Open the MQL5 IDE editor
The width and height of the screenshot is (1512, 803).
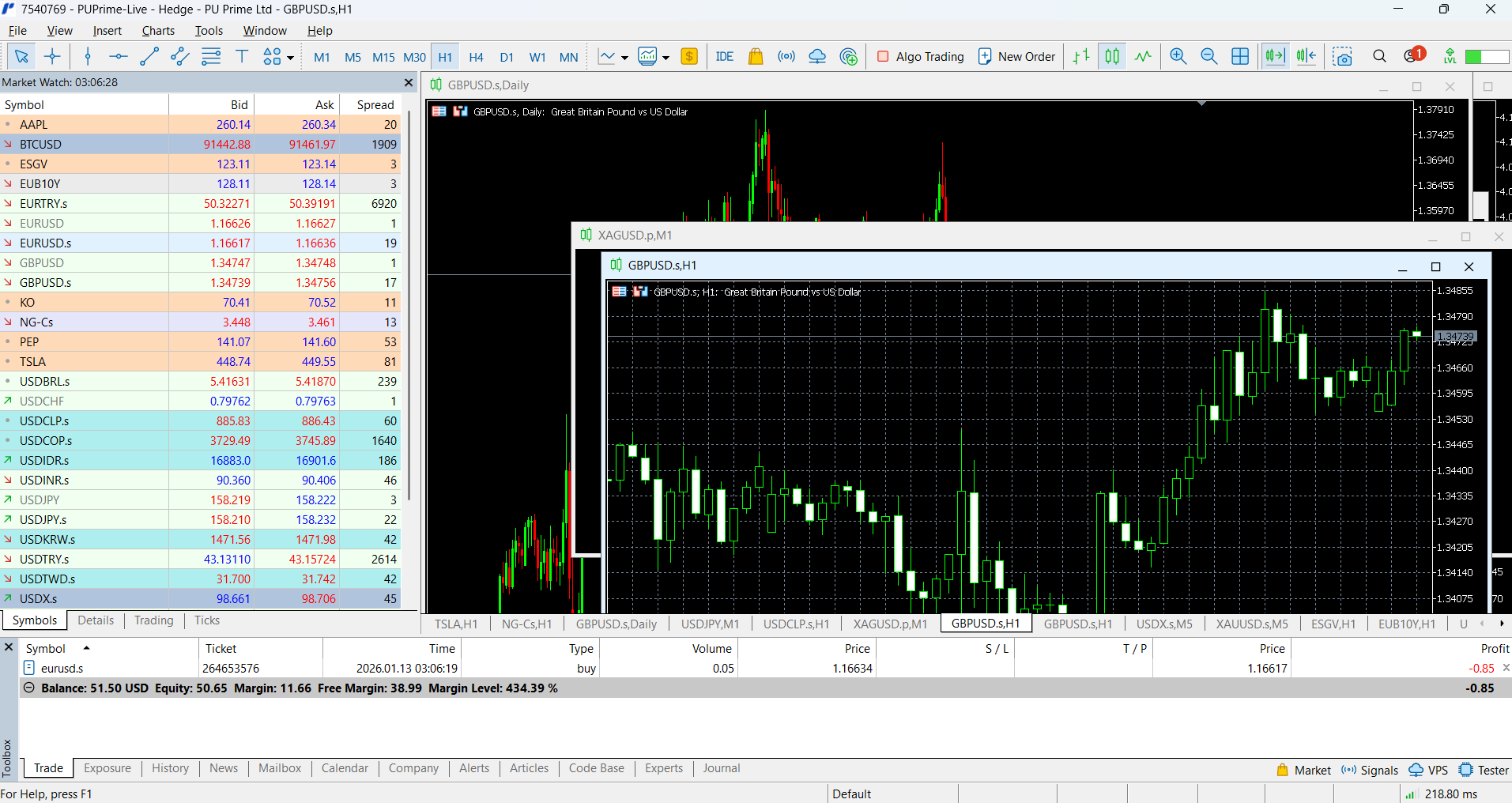point(724,56)
